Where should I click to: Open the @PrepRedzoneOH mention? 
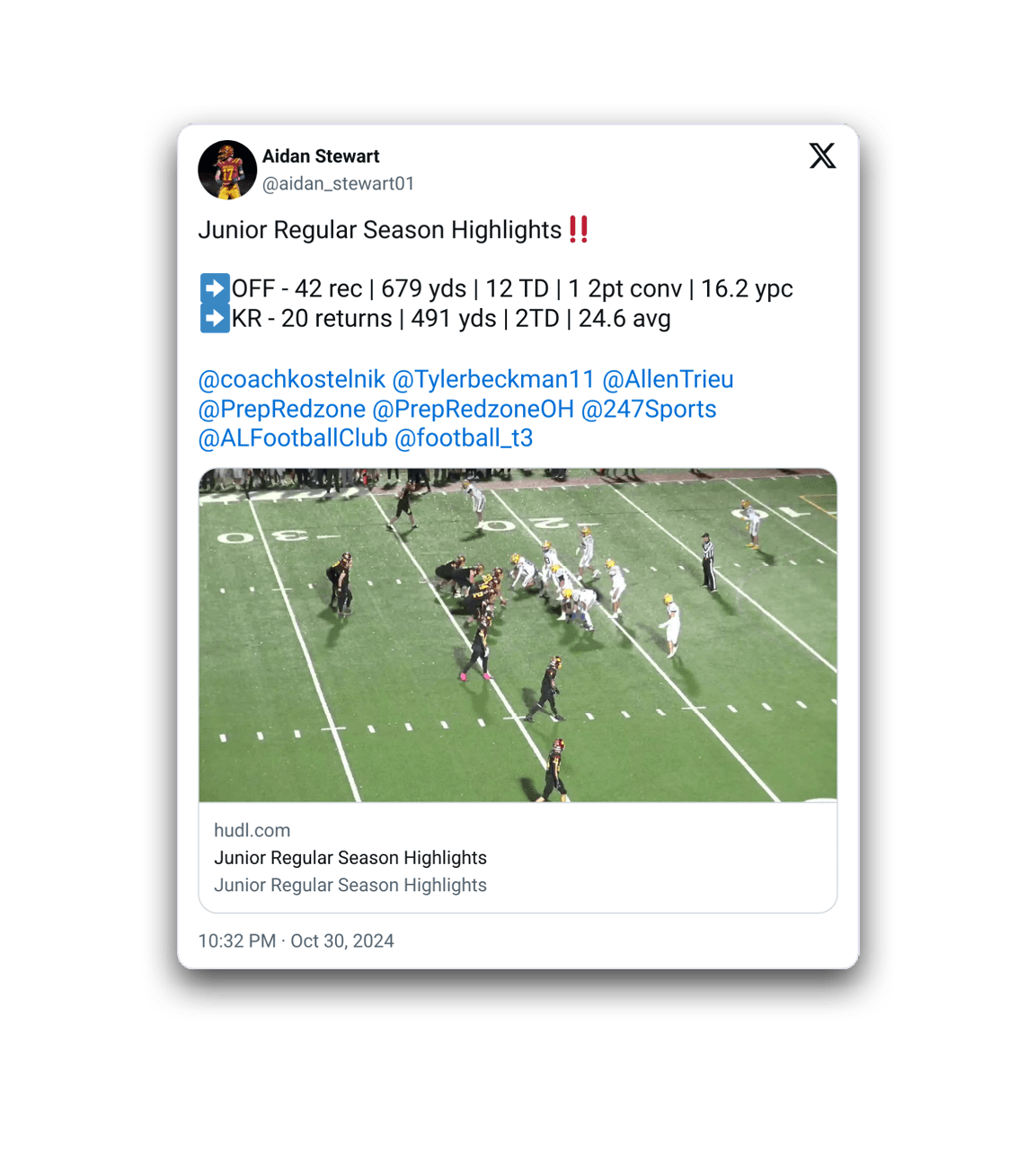(x=473, y=409)
